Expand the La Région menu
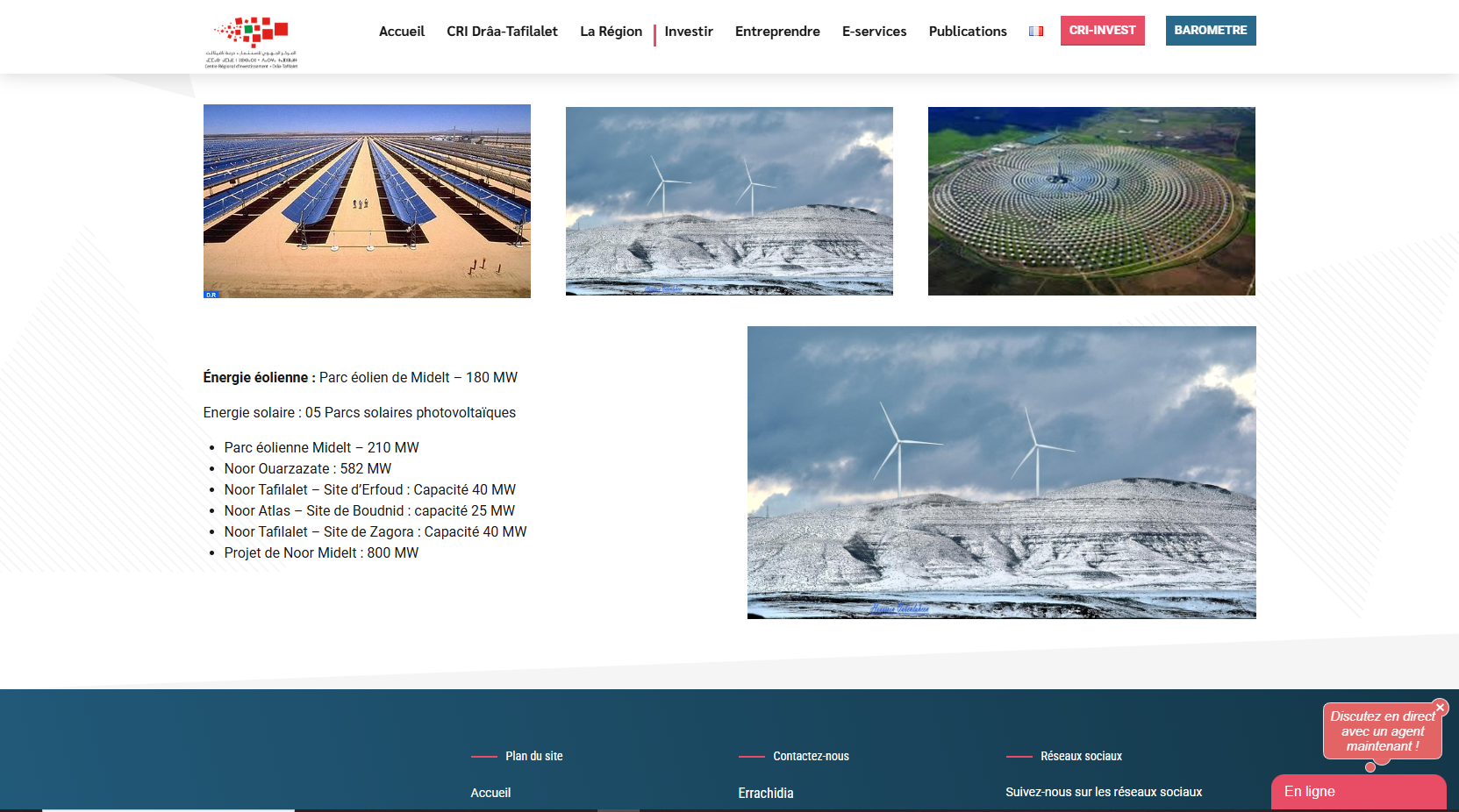This screenshot has width=1459, height=812. [611, 32]
